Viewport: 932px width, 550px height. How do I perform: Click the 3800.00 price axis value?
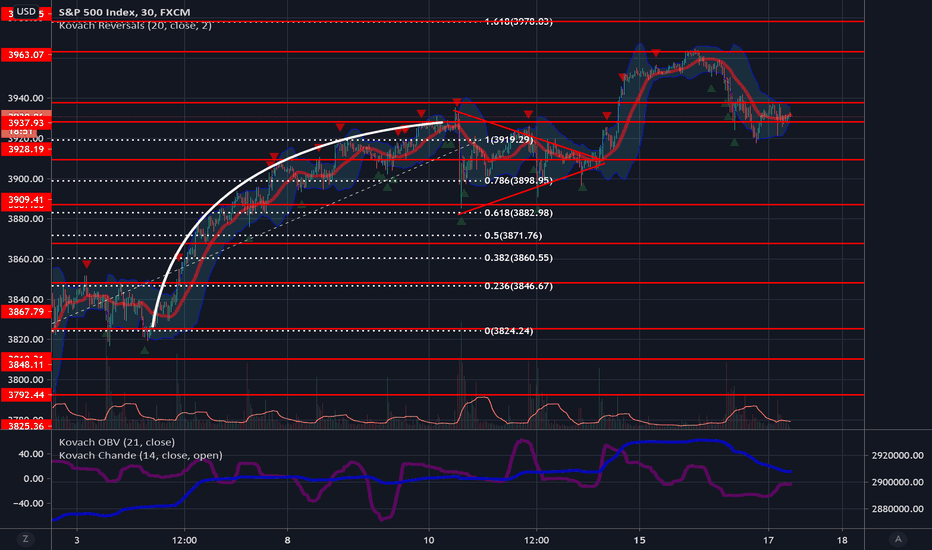26,380
